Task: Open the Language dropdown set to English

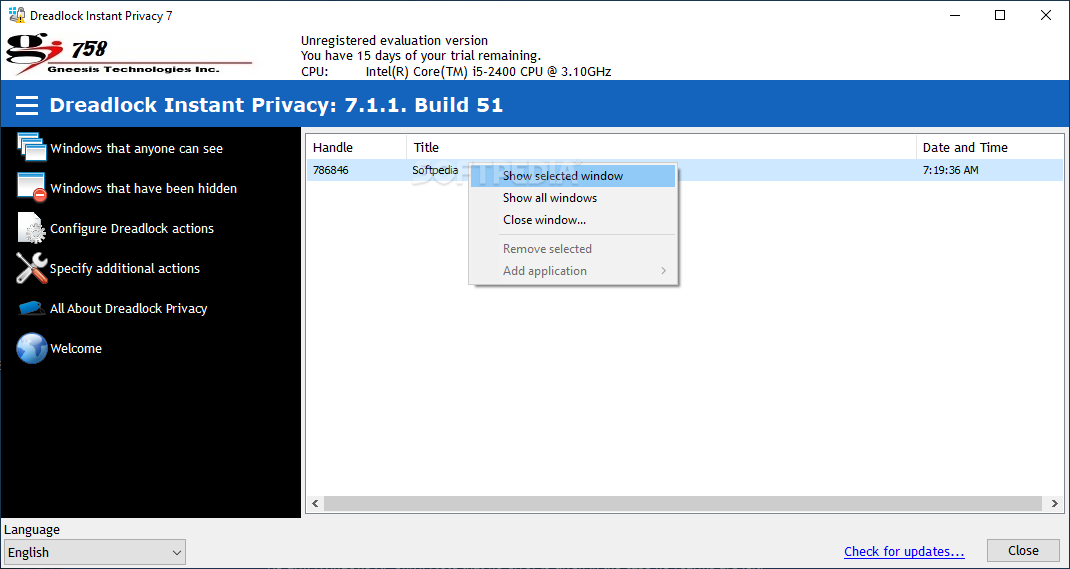Action: 94,553
